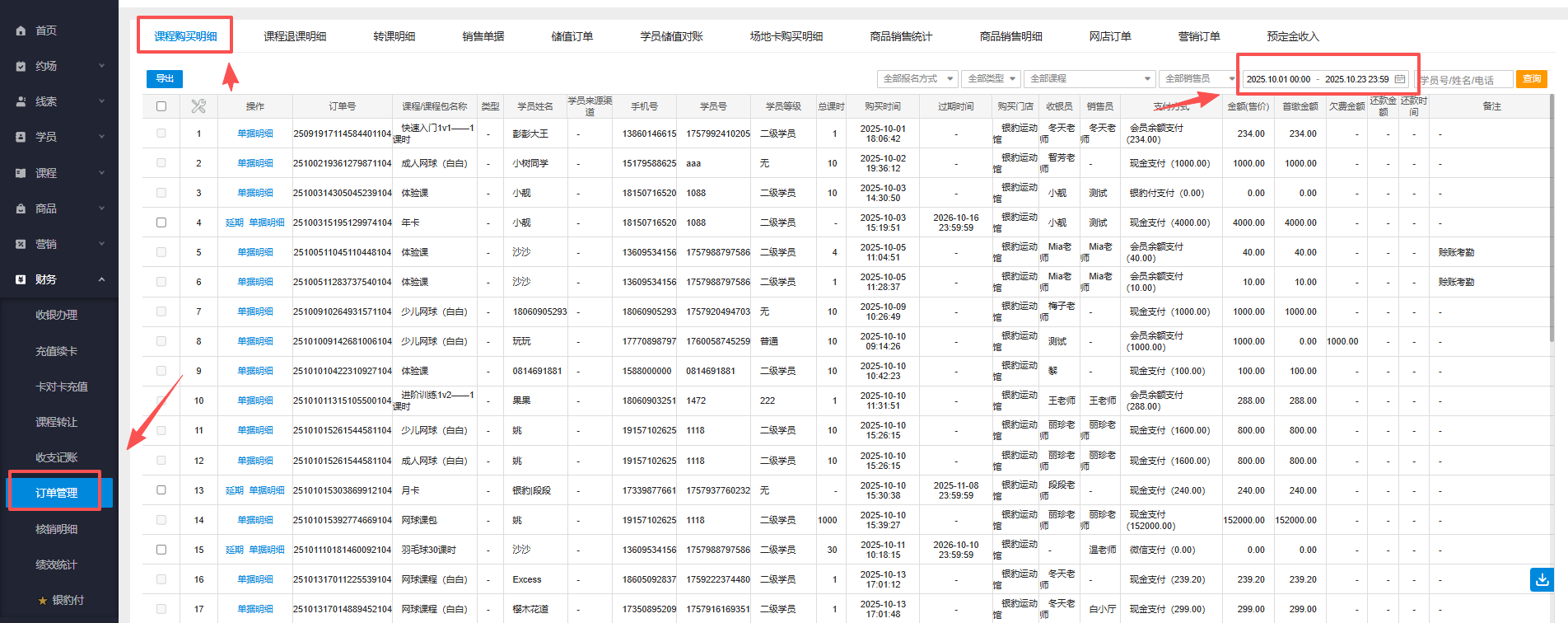The width and height of the screenshot is (1568, 623).
Task: Open the 首页 home icon in sidebar
Action: [21, 30]
